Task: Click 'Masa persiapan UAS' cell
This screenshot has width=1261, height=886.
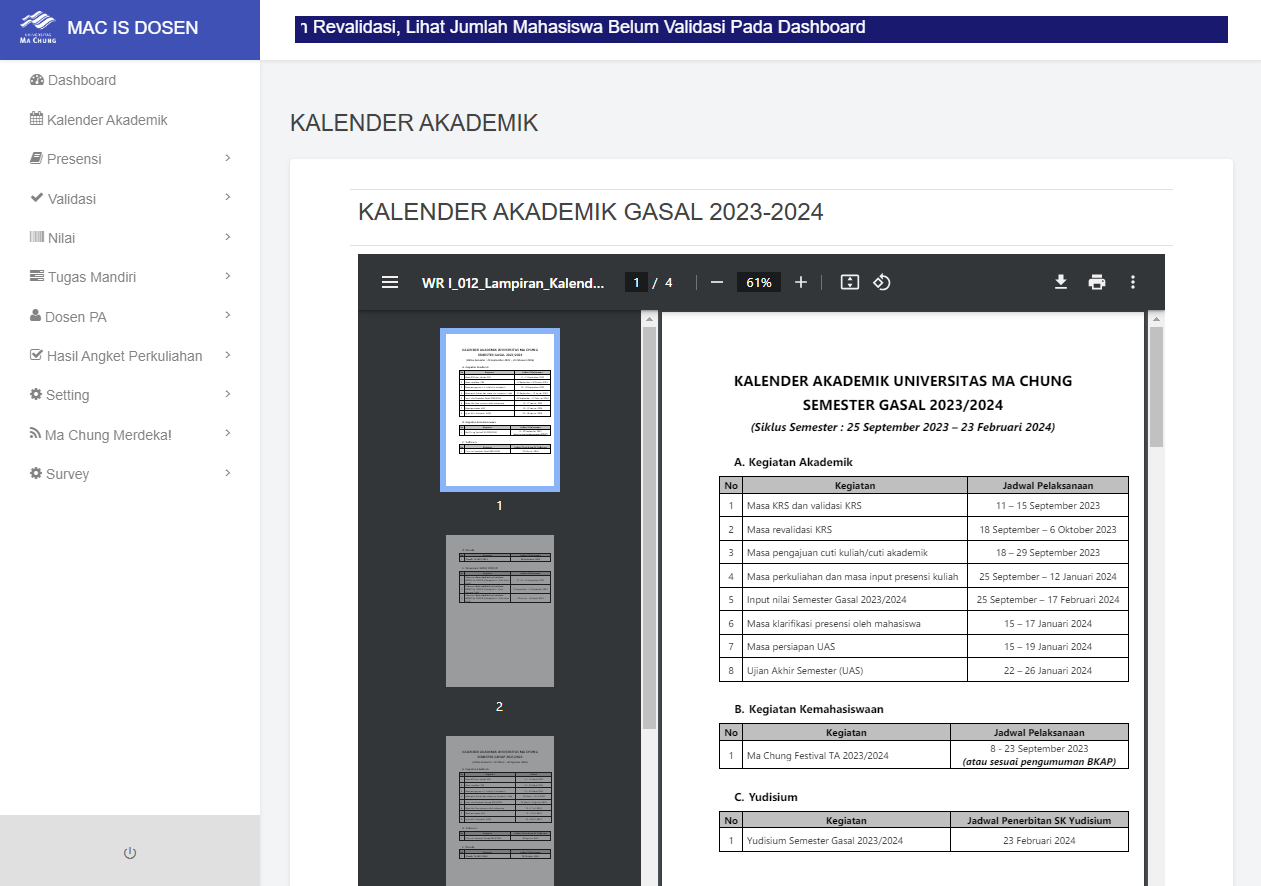Action: 854,647
